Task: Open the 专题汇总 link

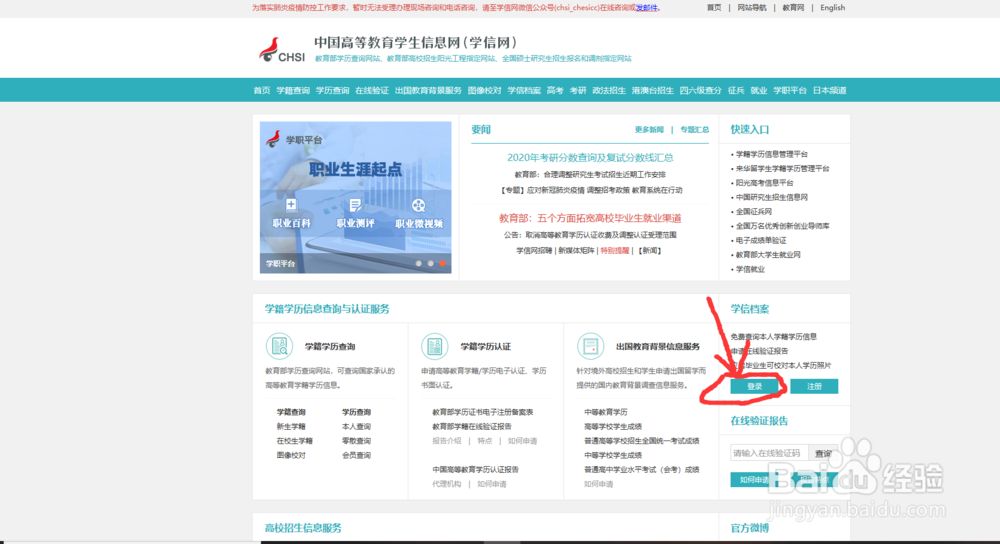Action: pos(695,129)
